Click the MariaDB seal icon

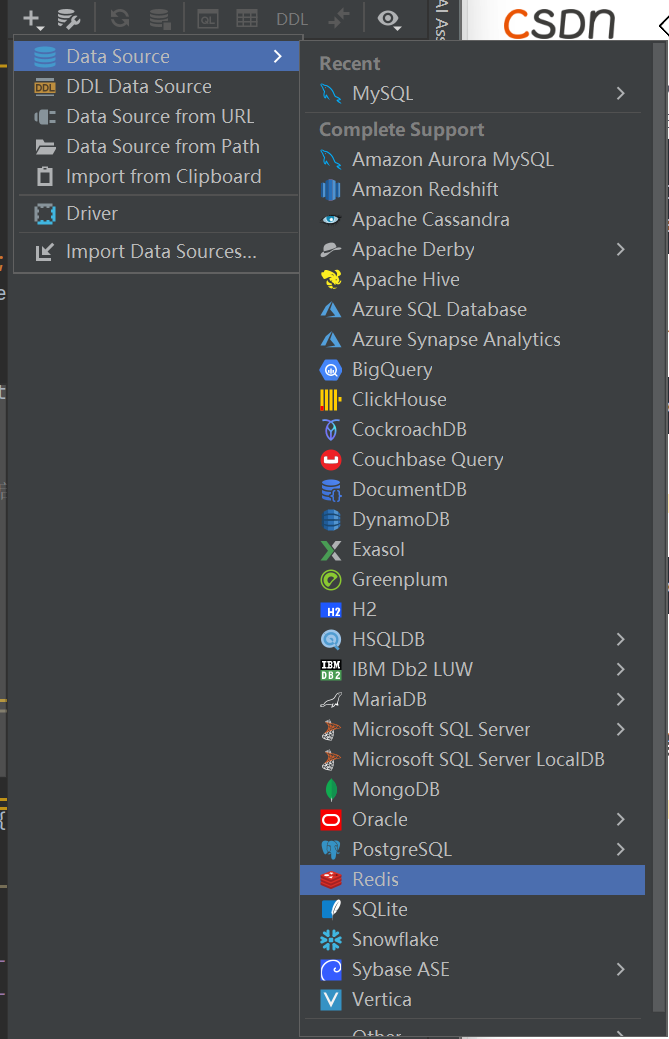(x=331, y=700)
